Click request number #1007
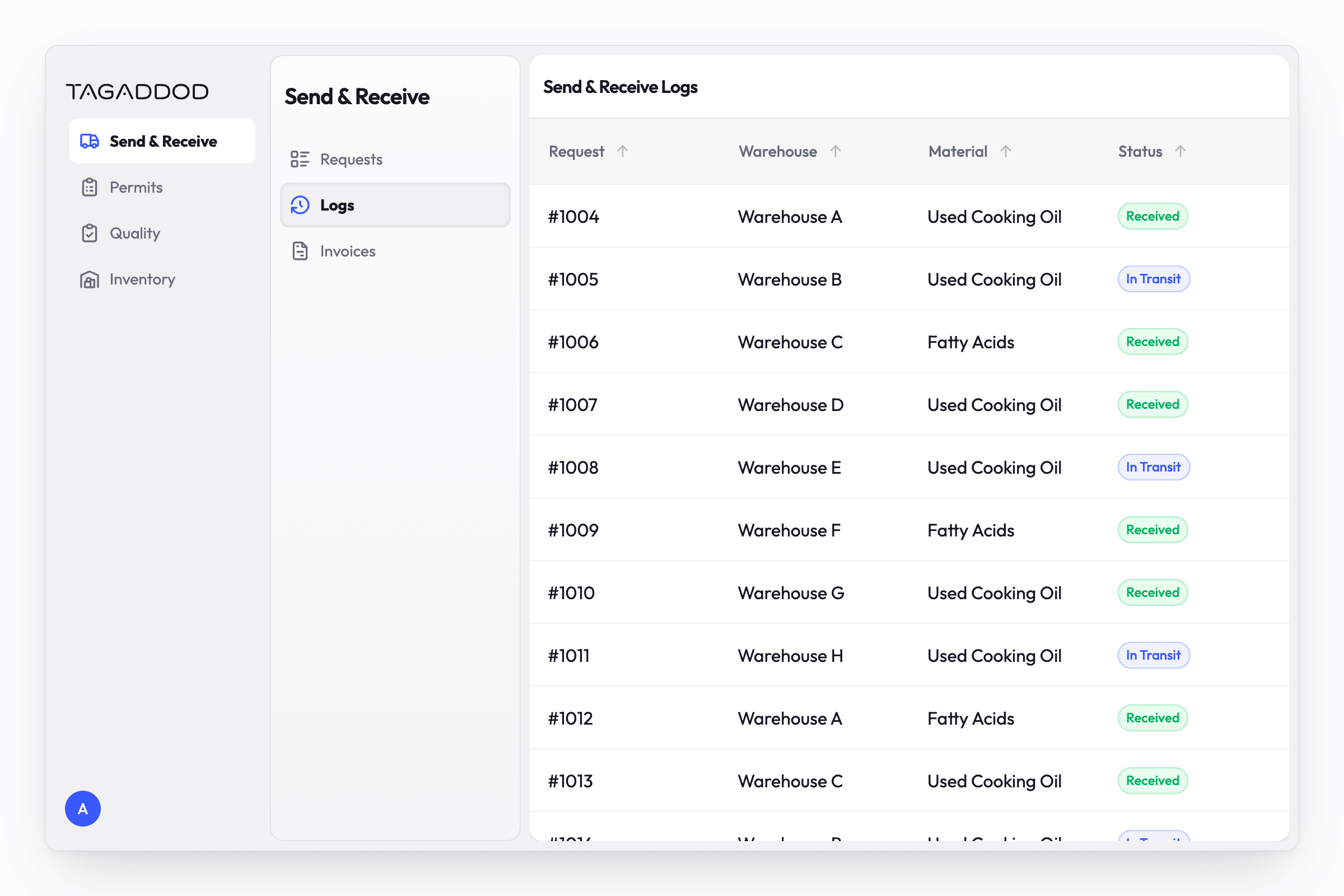Viewport: 1344px width, 896px height. 572,404
